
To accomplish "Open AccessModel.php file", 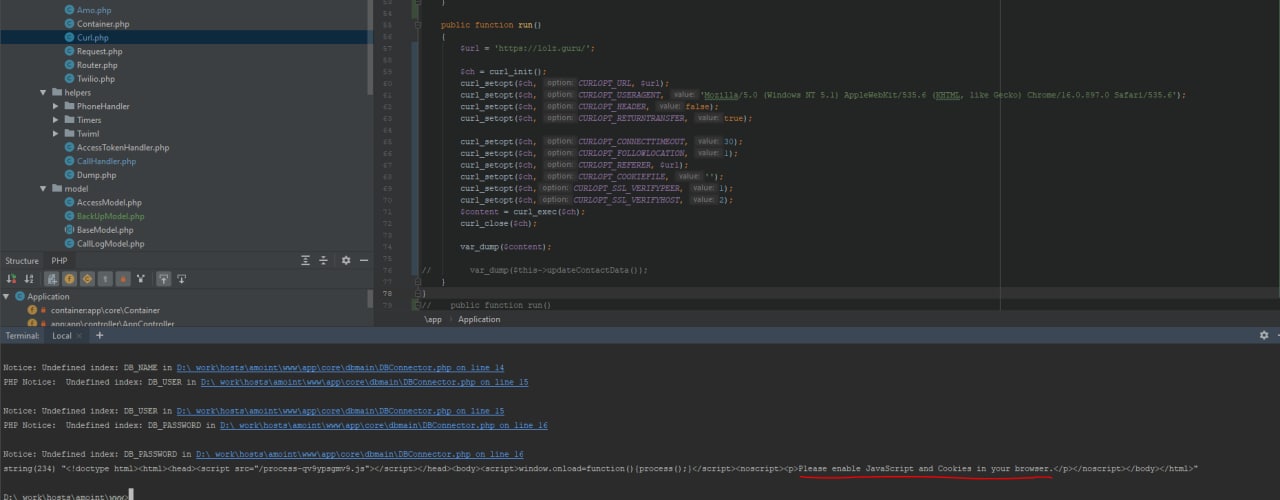I will [109, 202].
